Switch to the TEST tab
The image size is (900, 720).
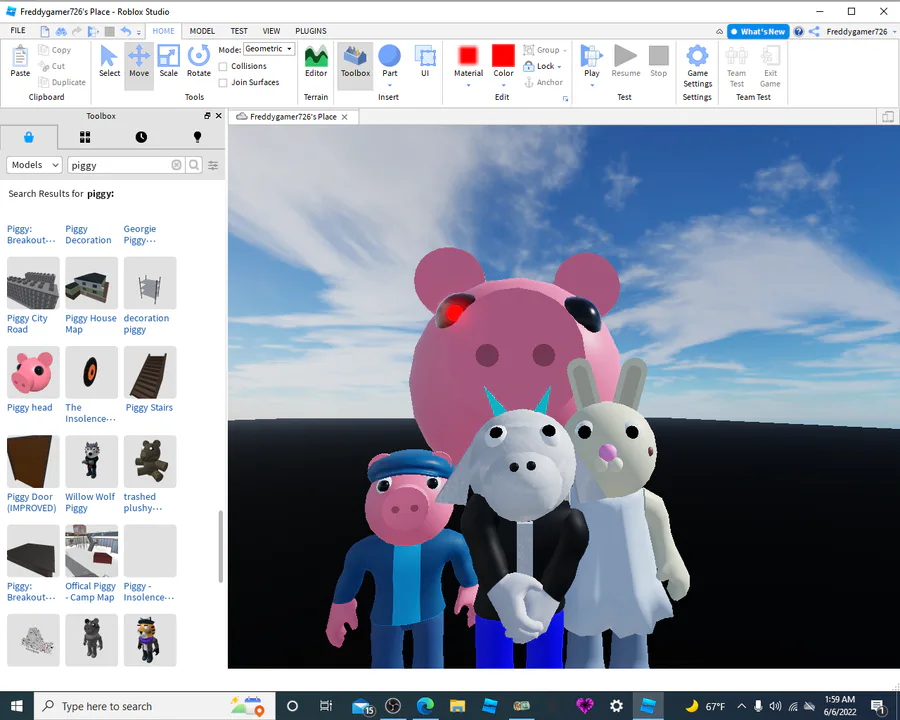[239, 31]
